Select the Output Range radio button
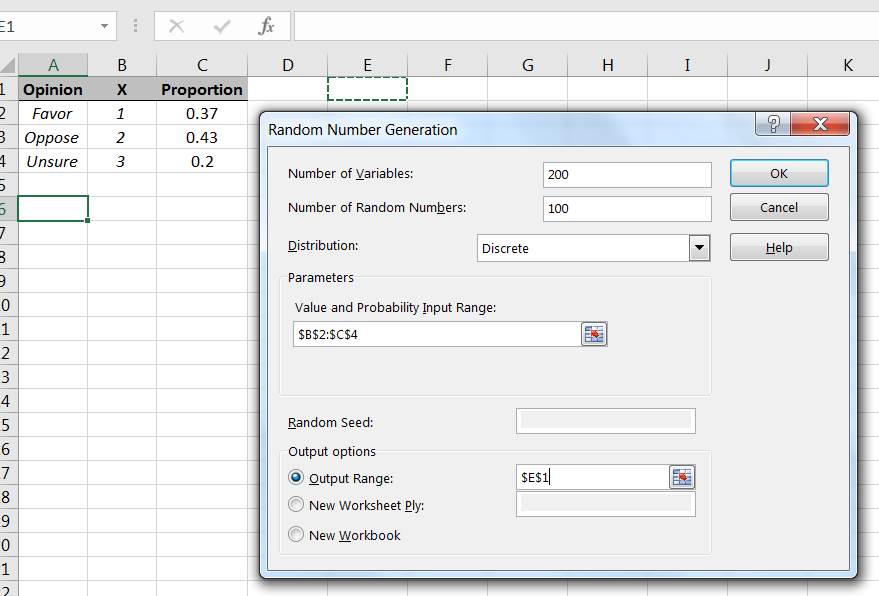 [296, 478]
